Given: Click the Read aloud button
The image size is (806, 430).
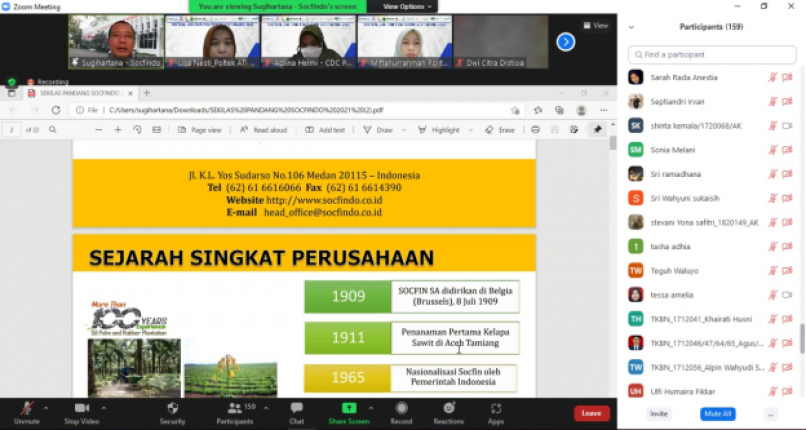Looking at the screenshot, I should [x=264, y=130].
